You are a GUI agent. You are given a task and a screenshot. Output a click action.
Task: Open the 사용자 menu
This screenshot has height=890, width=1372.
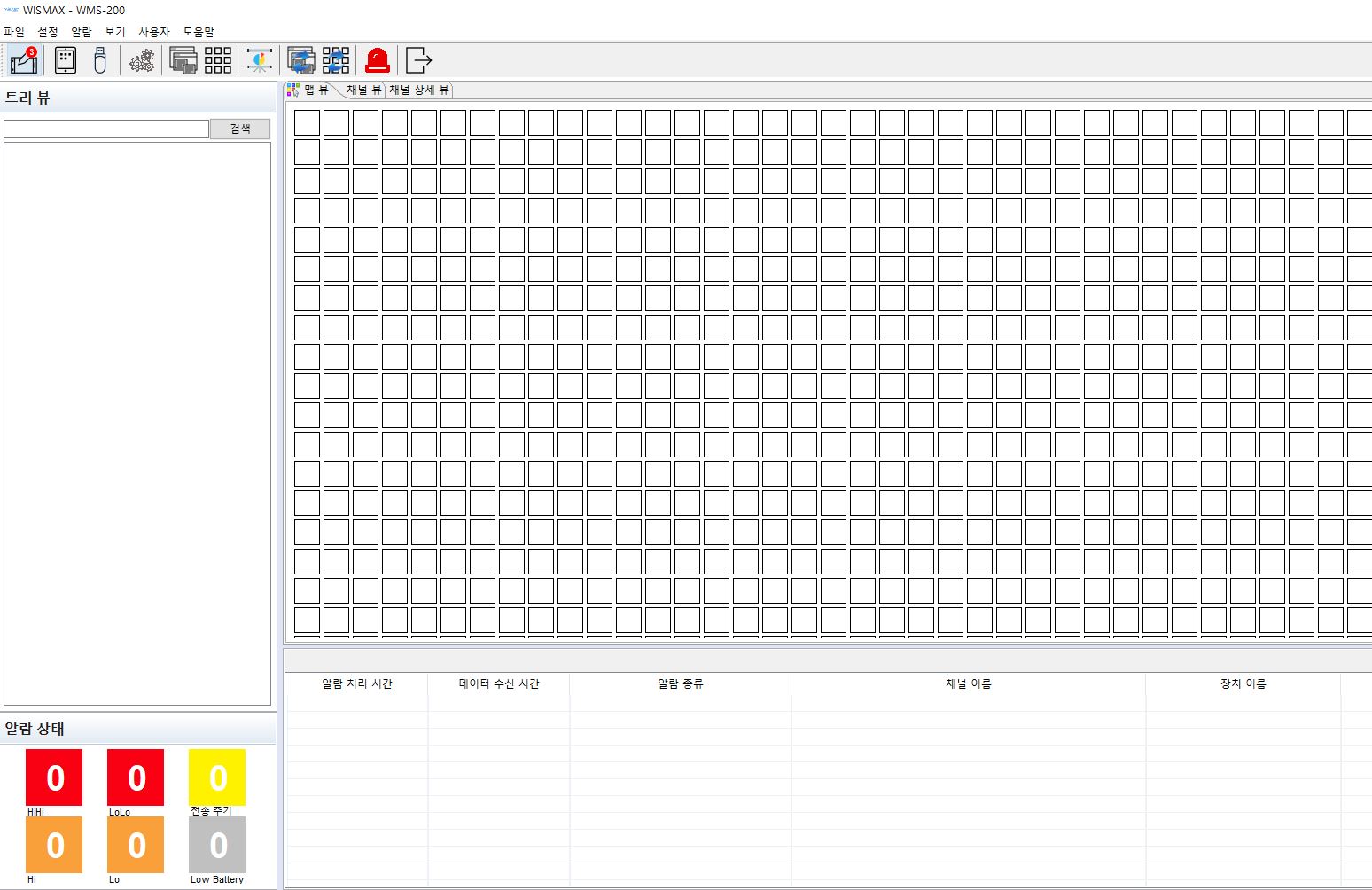(x=154, y=32)
